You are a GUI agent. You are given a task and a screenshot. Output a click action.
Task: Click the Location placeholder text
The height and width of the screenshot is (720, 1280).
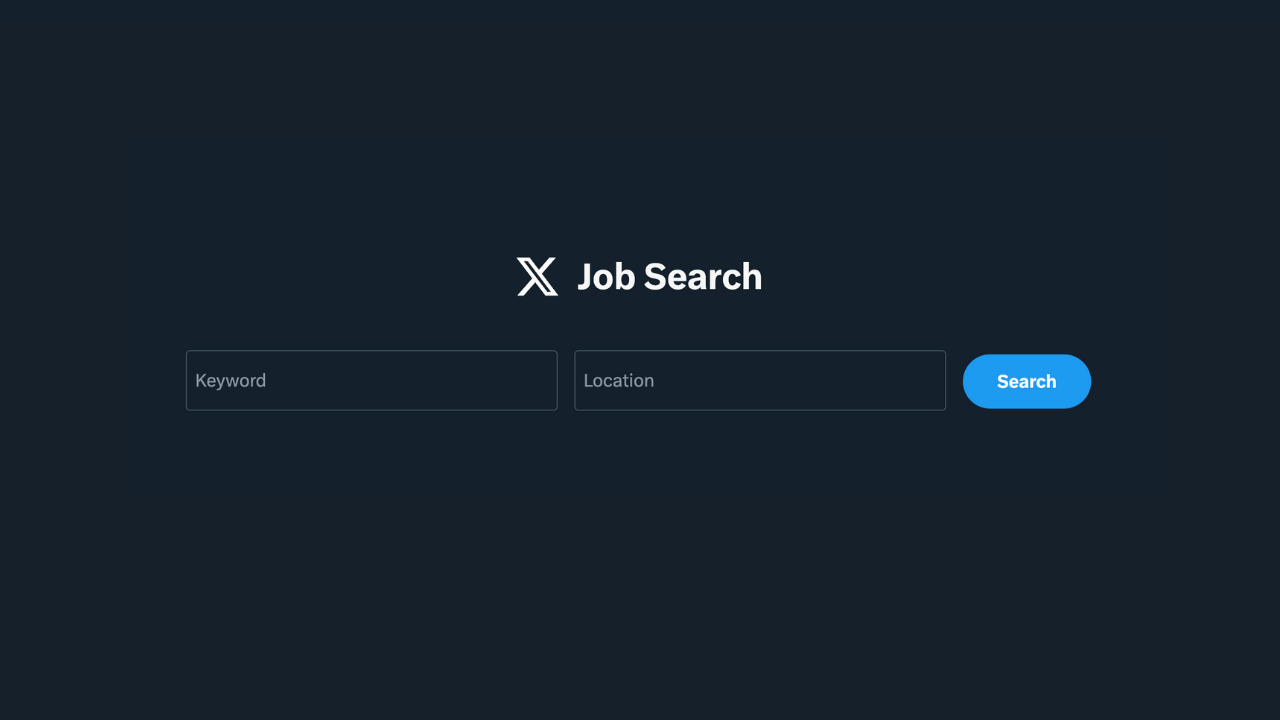coord(619,380)
